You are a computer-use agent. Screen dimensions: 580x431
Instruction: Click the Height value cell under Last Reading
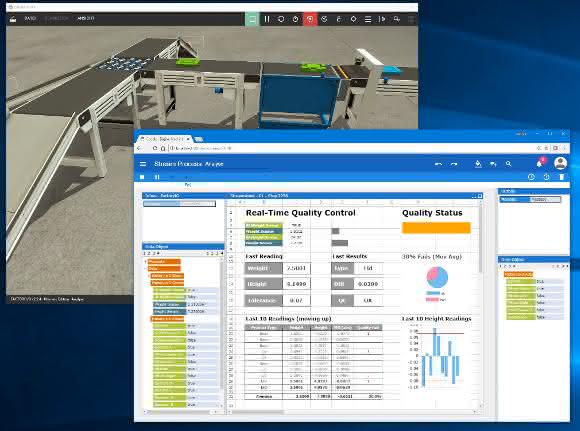pyautogui.click(x=296, y=284)
